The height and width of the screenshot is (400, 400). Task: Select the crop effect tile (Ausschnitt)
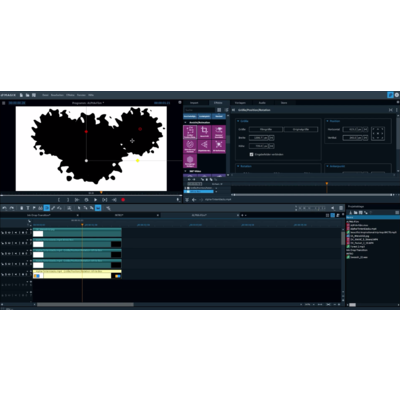(x=204, y=132)
